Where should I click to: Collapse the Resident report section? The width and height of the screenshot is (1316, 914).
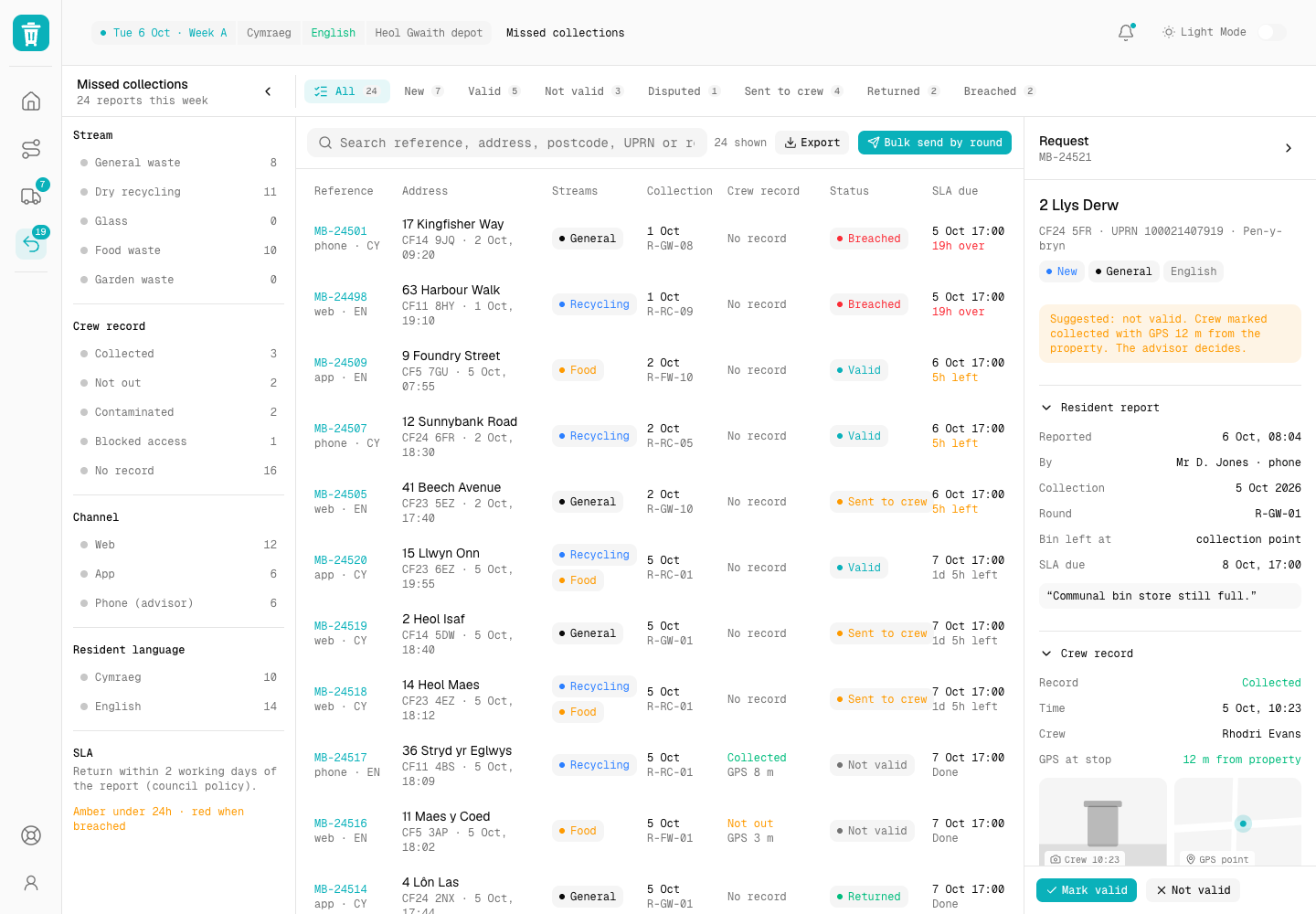[x=1100, y=408]
